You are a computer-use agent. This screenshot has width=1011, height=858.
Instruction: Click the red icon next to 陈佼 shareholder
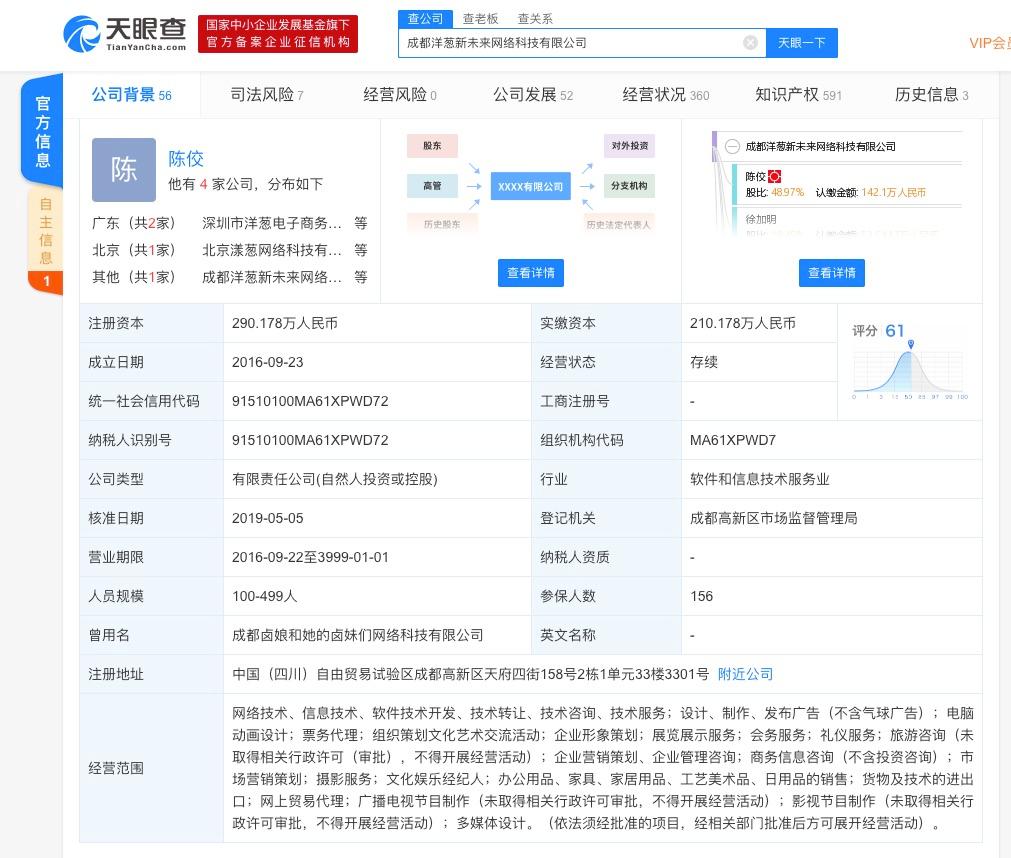pos(774,176)
